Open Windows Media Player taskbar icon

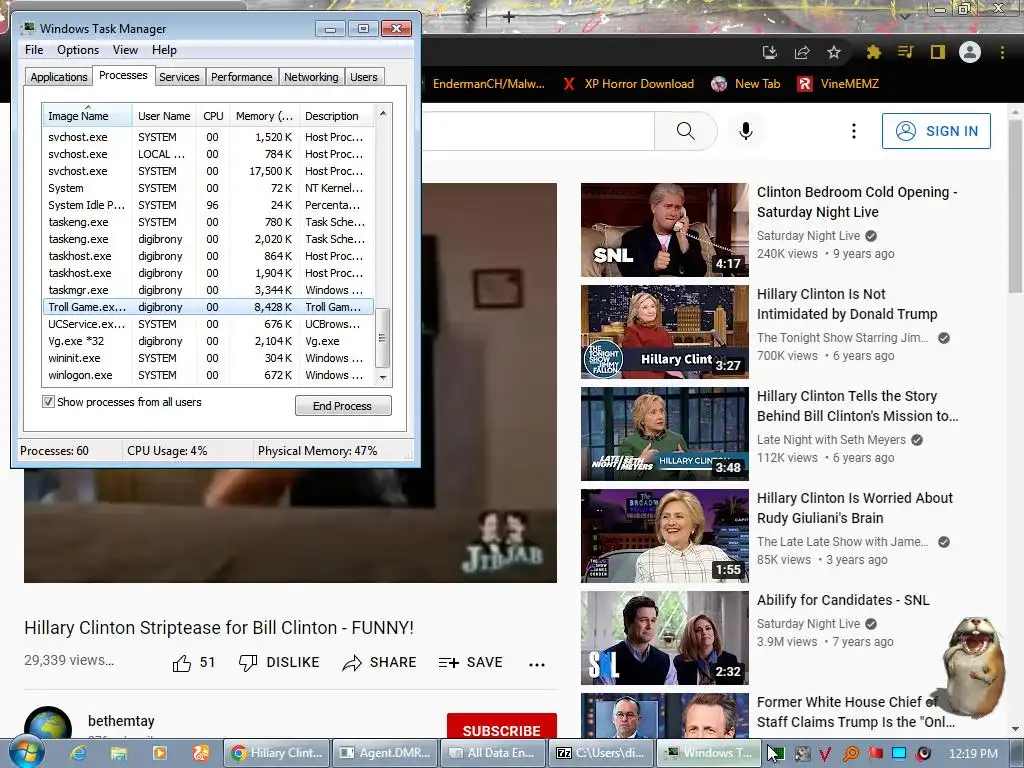pos(159,753)
